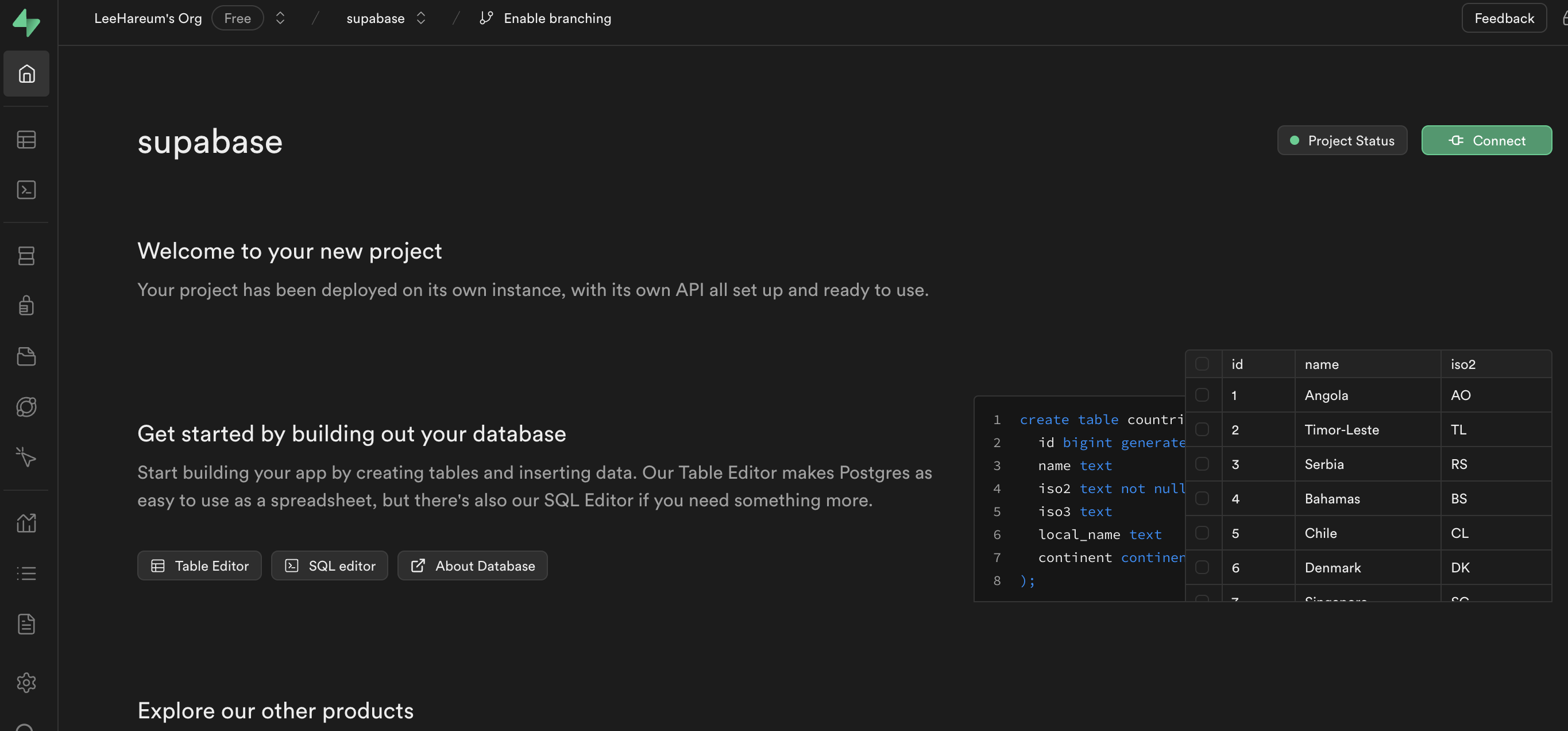1568x731 pixels.
Task: Select the Timor-Leste cell
Action: coord(1368,429)
